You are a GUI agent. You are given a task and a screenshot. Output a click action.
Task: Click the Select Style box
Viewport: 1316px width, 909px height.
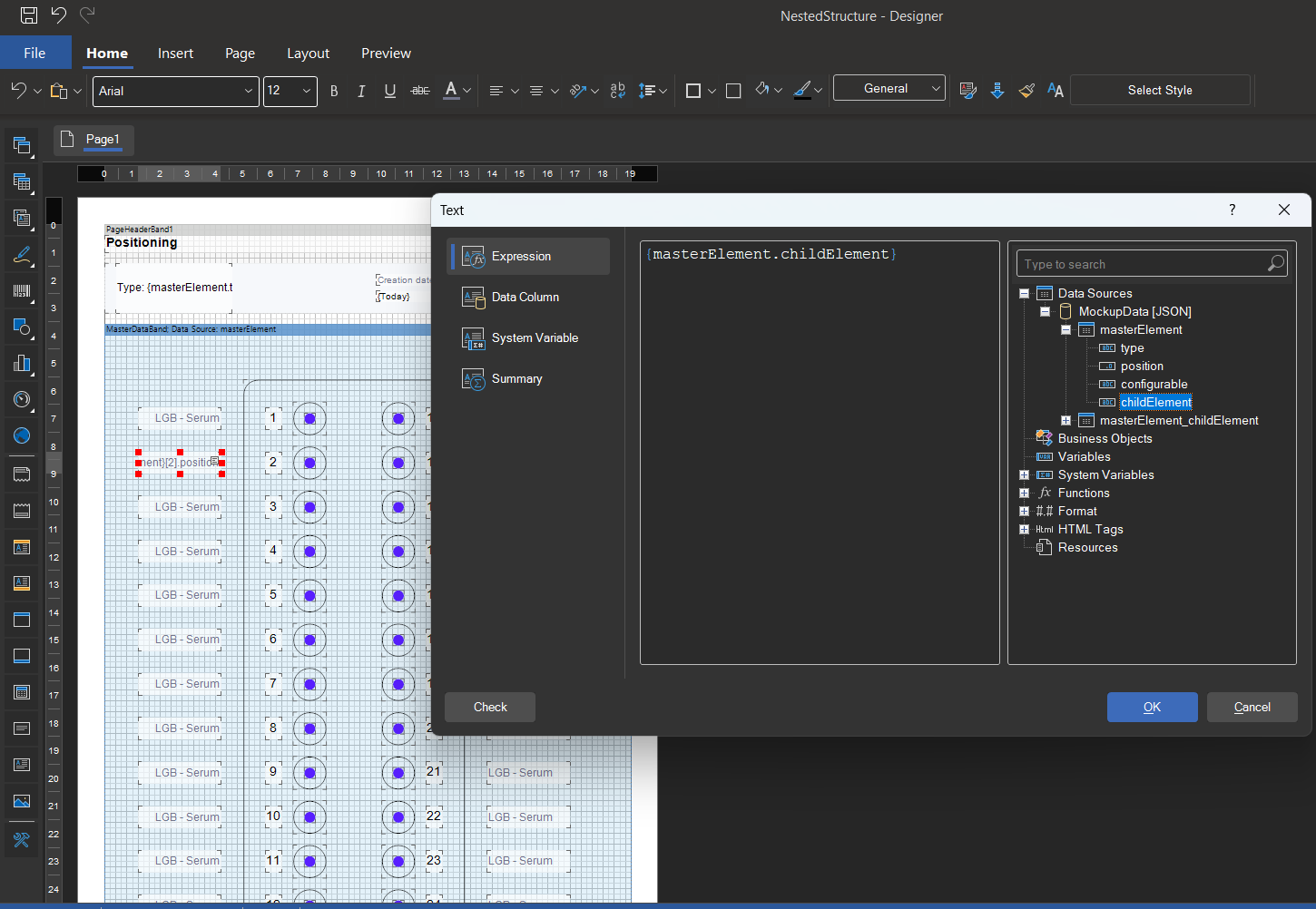click(x=1160, y=90)
